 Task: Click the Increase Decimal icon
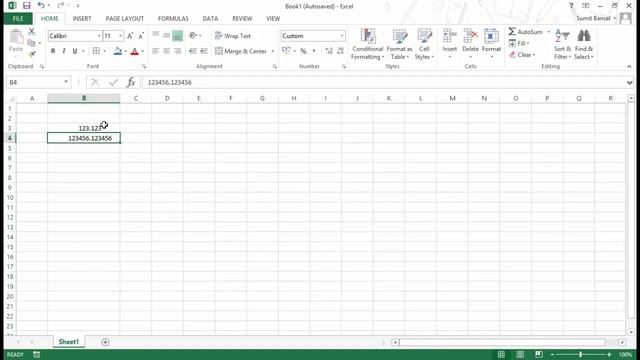[x=329, y=51]
